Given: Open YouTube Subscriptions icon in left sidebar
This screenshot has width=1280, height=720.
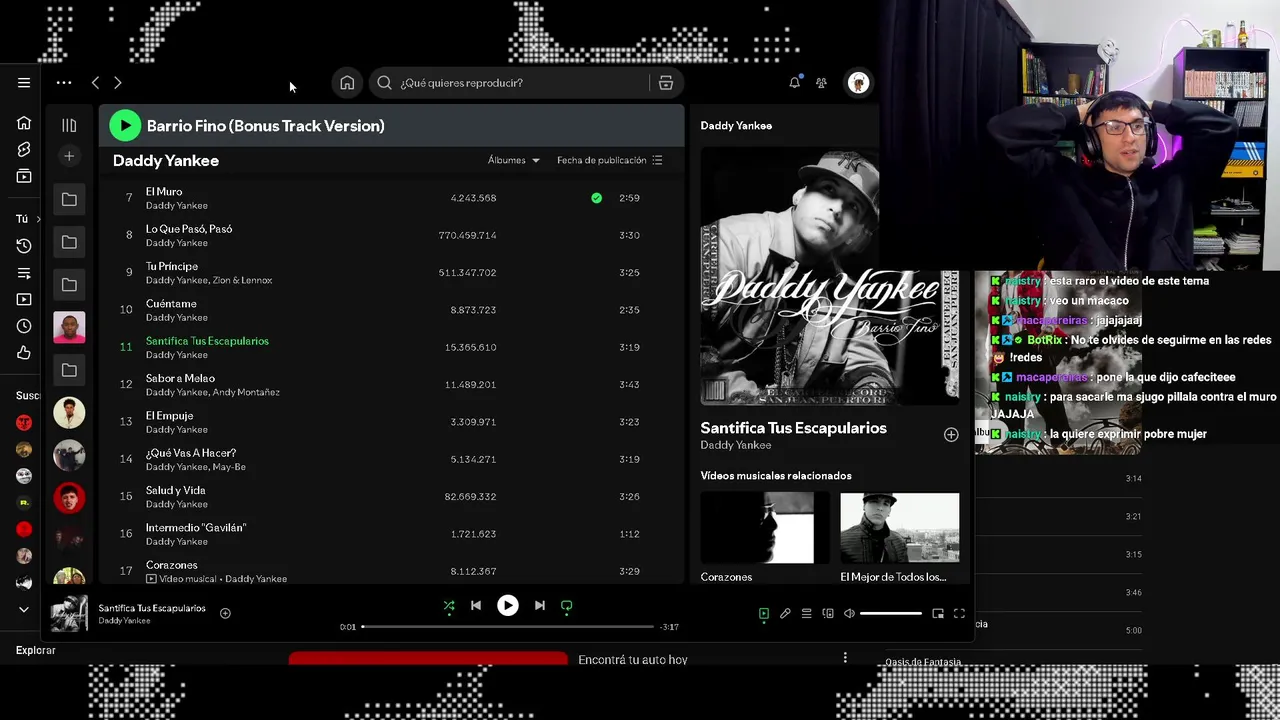Looking at the screenshot, I should 24,177.
